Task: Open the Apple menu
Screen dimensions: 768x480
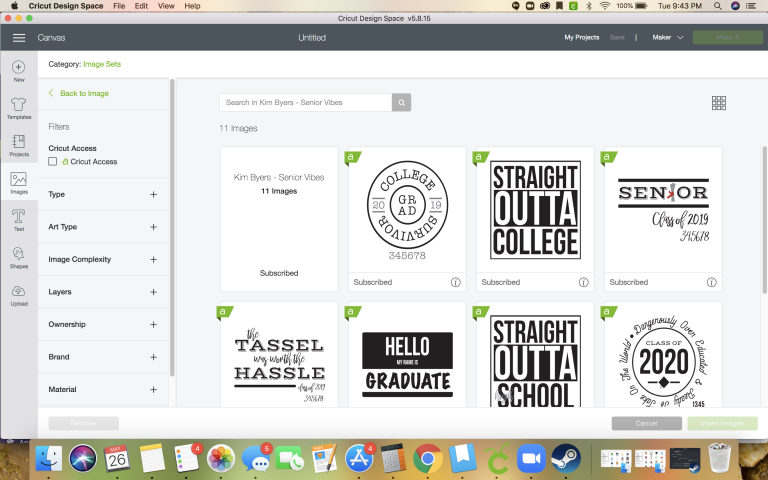Action: 14,6
